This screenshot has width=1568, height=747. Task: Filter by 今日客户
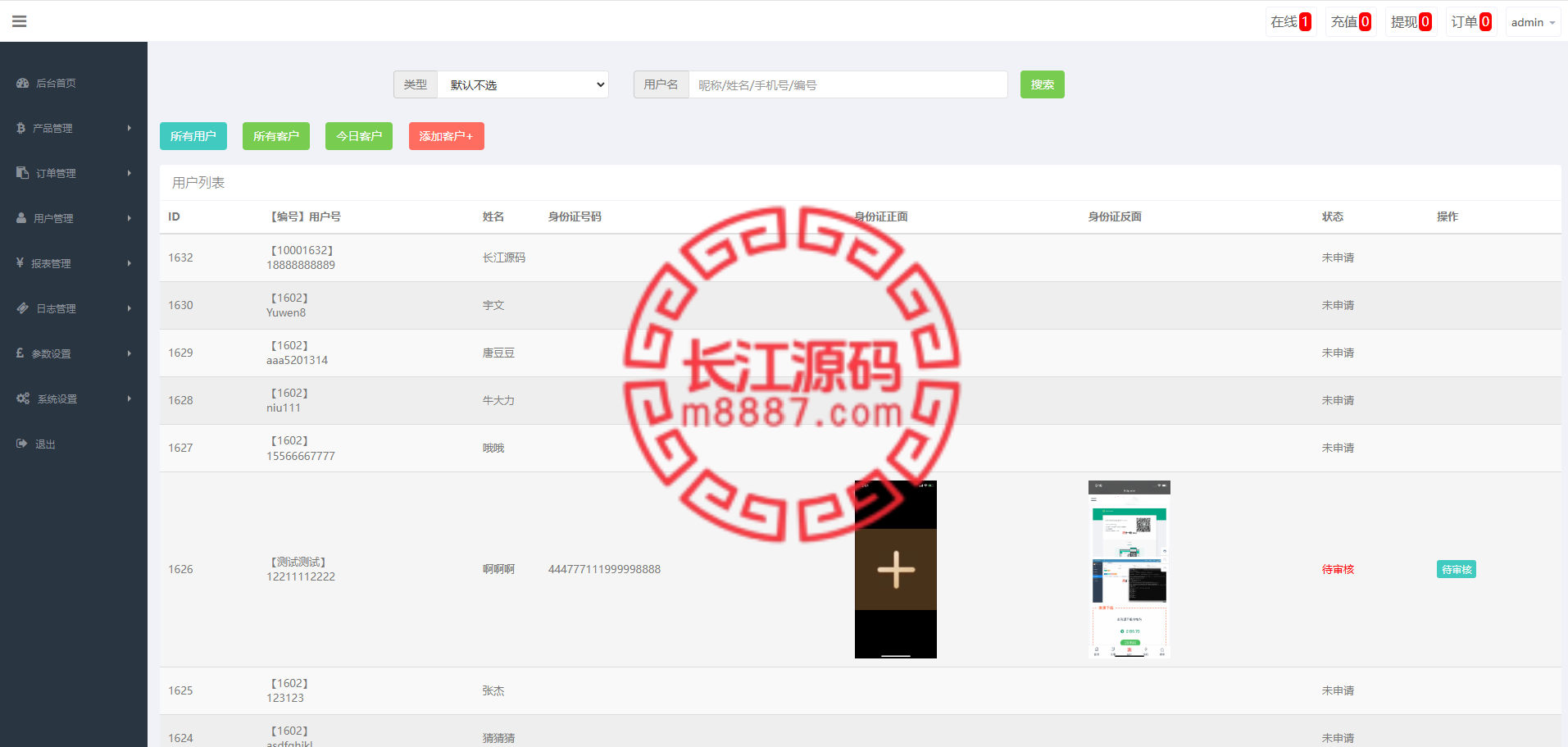coord(359,136)
